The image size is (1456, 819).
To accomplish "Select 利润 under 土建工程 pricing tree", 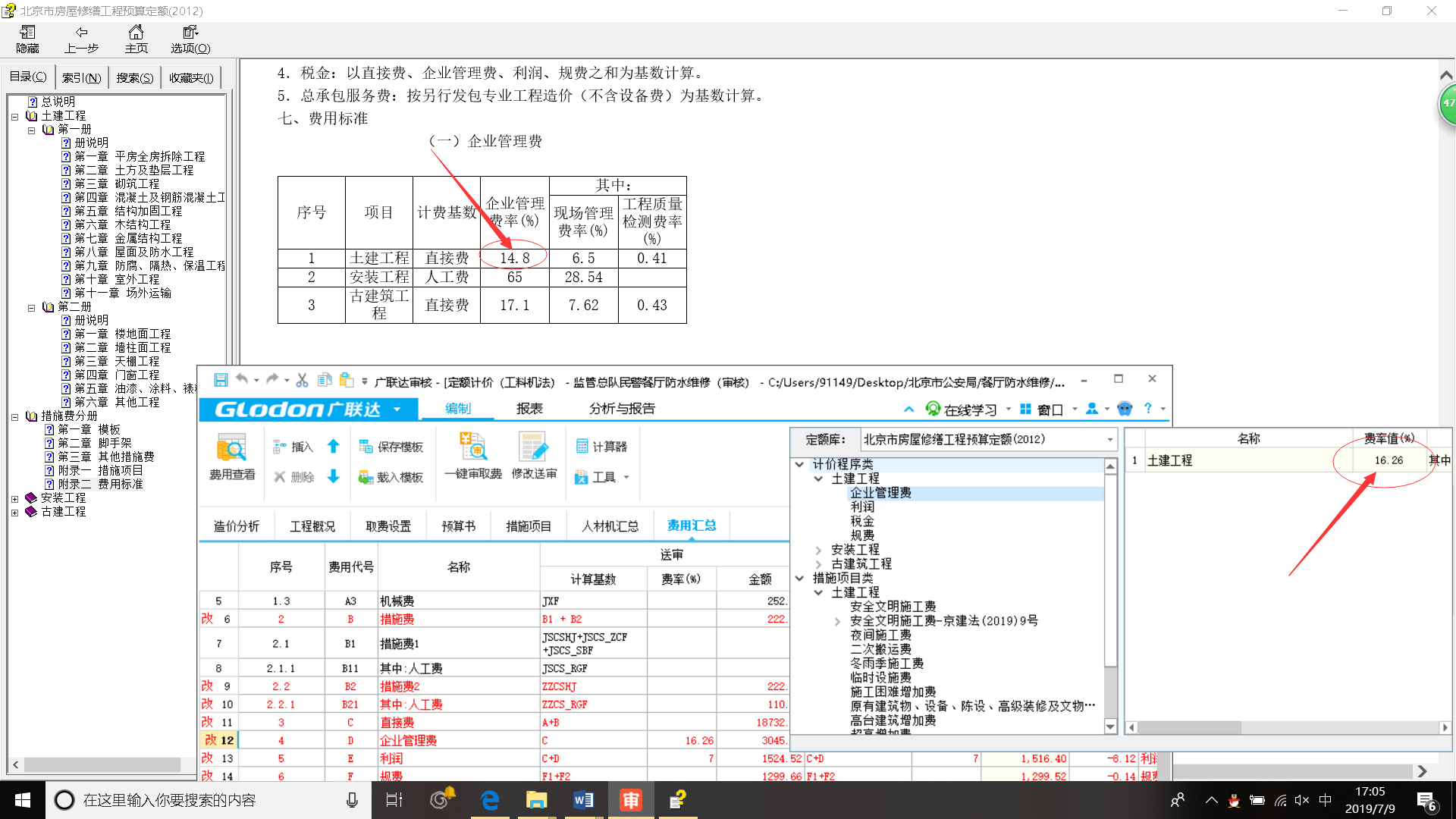I will tap(862, 507).
